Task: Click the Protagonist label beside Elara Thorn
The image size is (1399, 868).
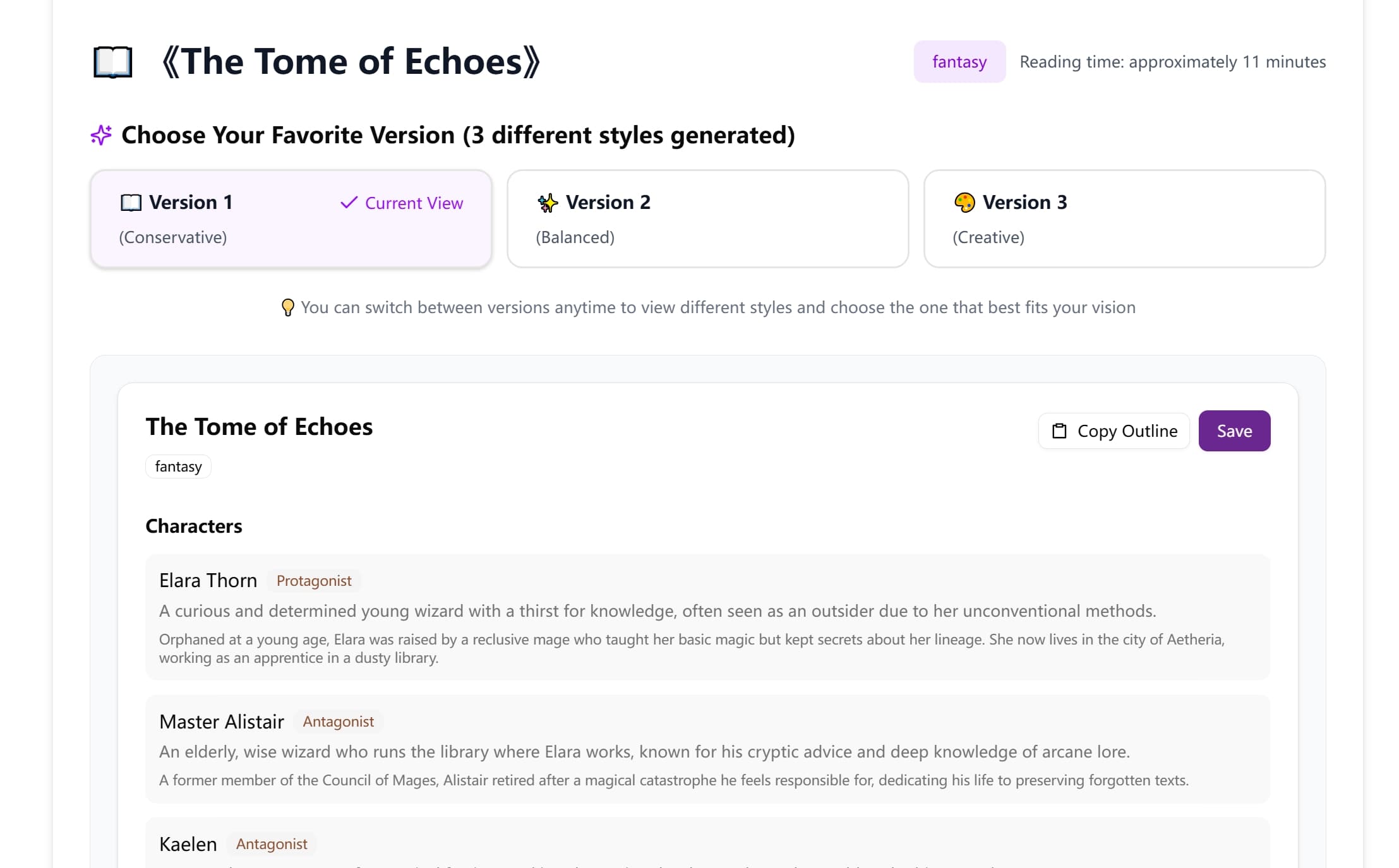Action: [314, 580]
